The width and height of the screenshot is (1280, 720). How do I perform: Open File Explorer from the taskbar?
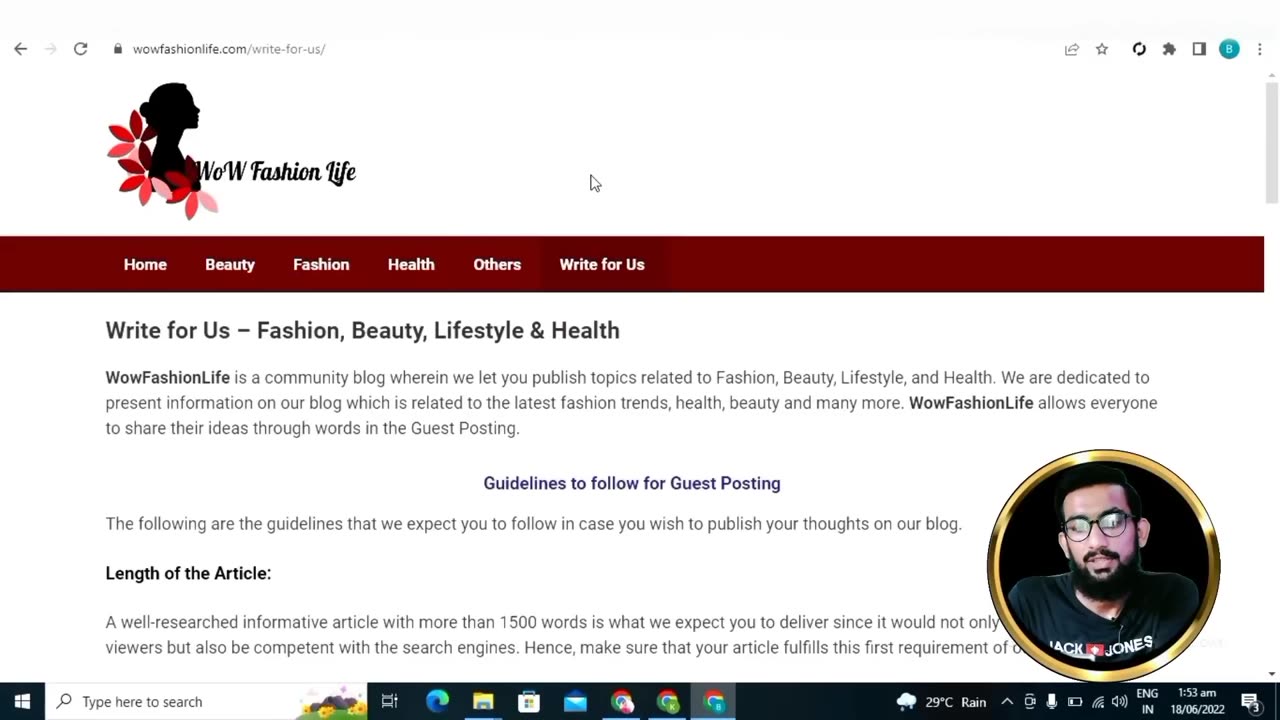point(483,702)
